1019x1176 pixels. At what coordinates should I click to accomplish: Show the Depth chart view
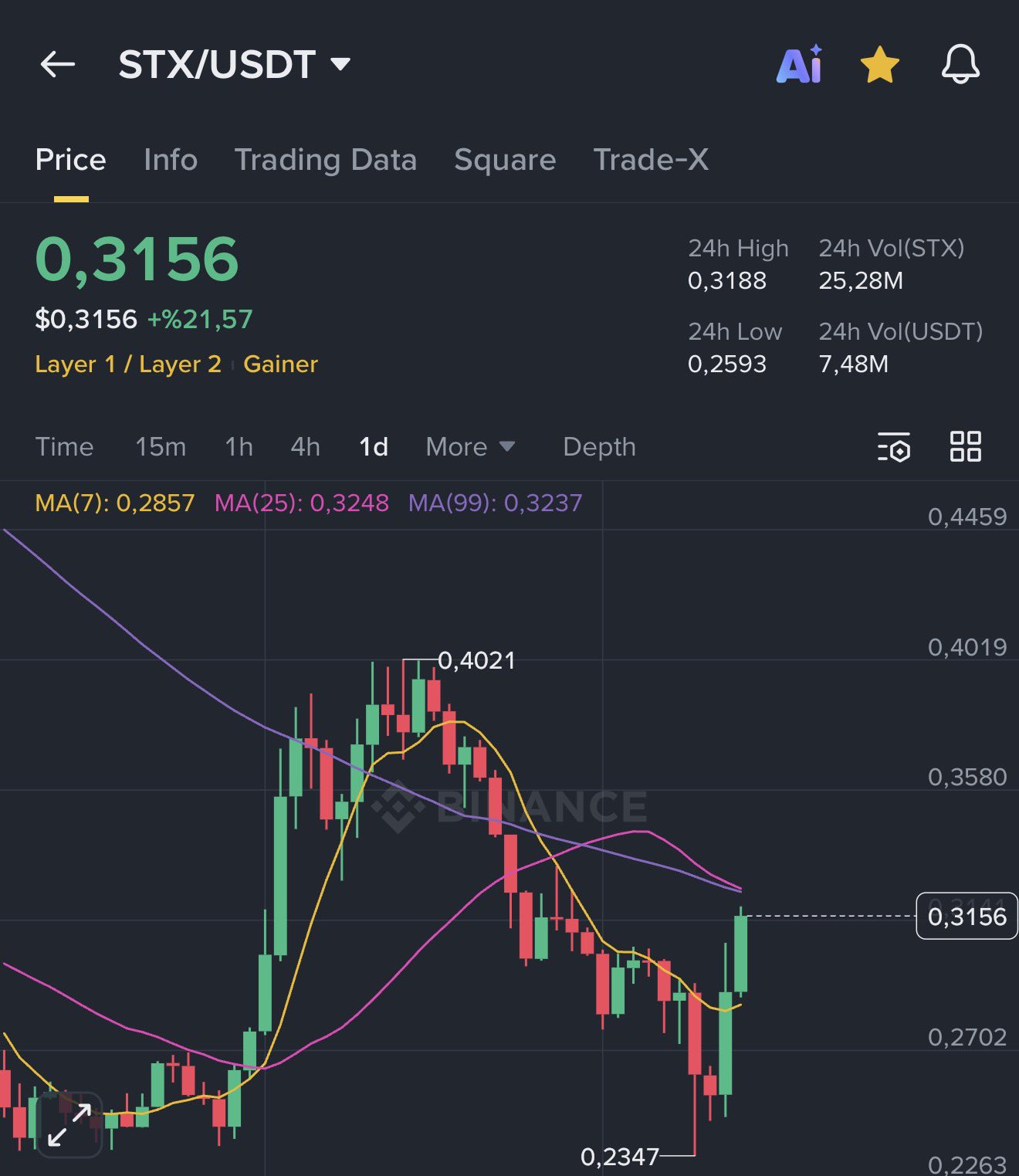(599, 447)
